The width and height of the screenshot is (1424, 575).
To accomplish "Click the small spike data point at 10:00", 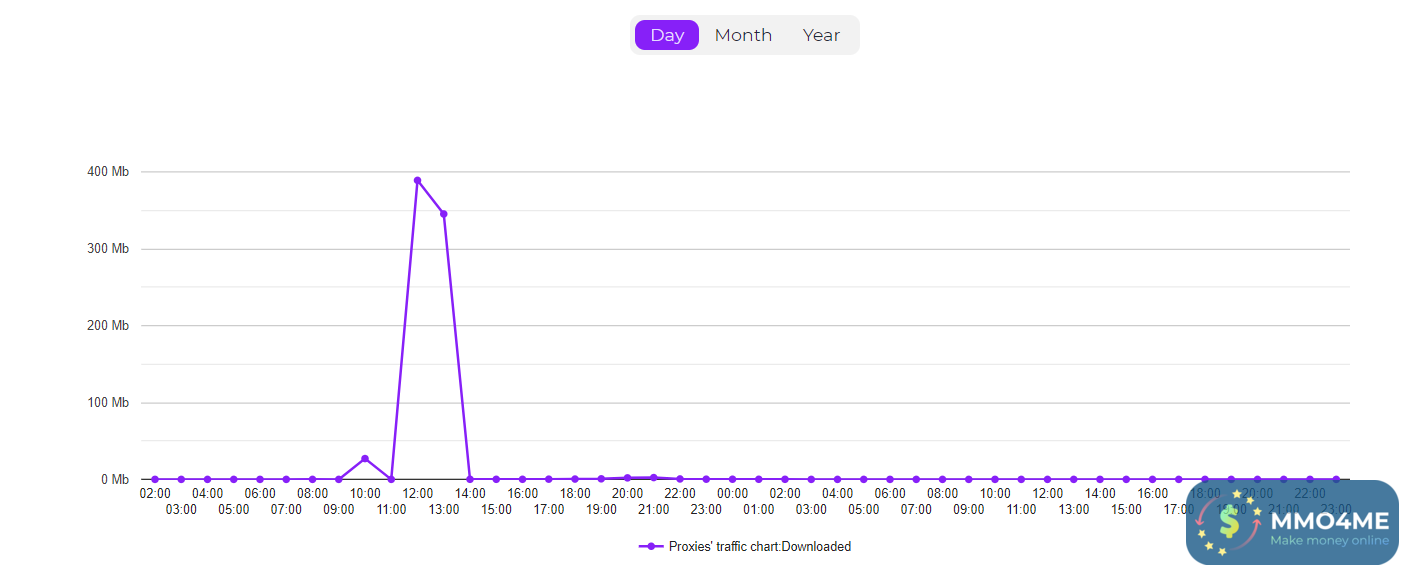I will [x=365, y=459].
